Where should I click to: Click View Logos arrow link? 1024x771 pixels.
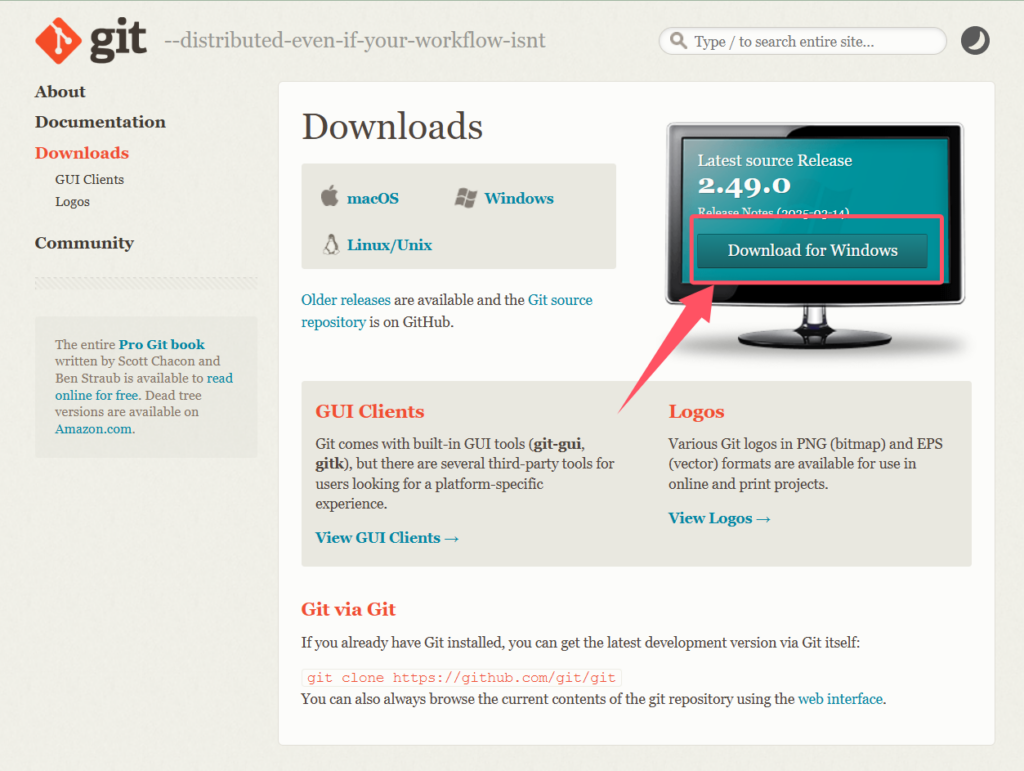tap(719, 518)
